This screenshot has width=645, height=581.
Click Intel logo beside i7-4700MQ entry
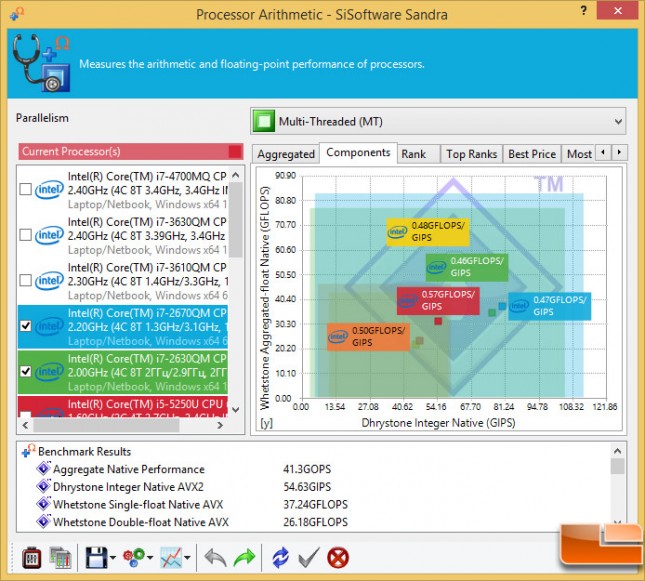pyautogui.click(x=49, y=190)
